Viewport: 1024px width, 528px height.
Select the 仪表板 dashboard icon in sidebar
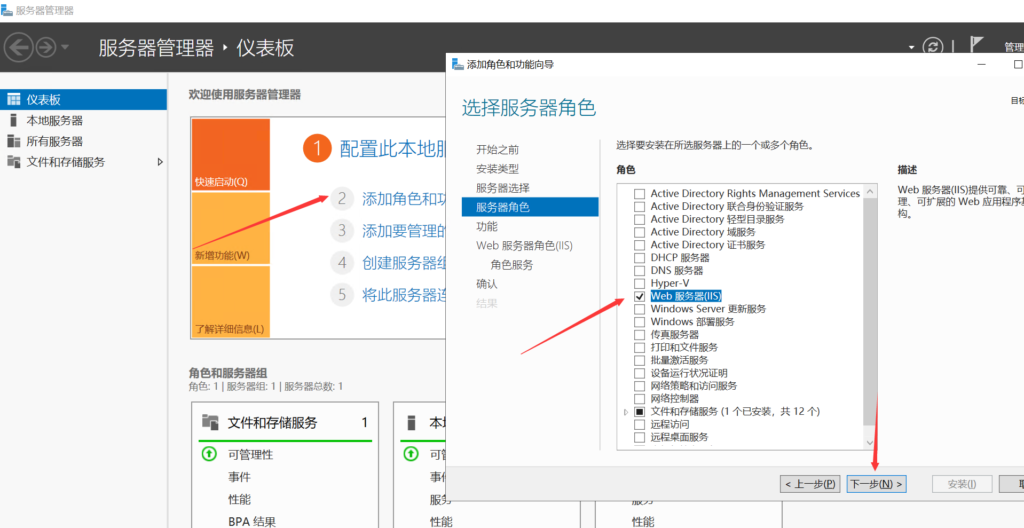[14, 99]
